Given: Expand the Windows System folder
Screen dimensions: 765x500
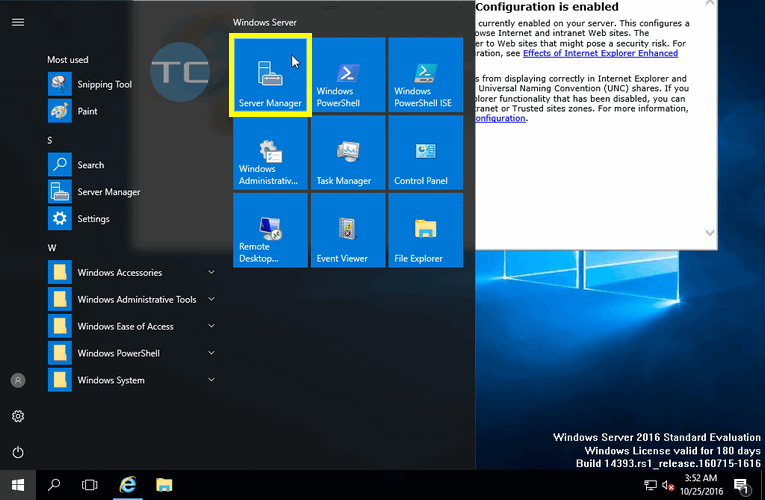Looking at the screenshot, I should 133,380.
